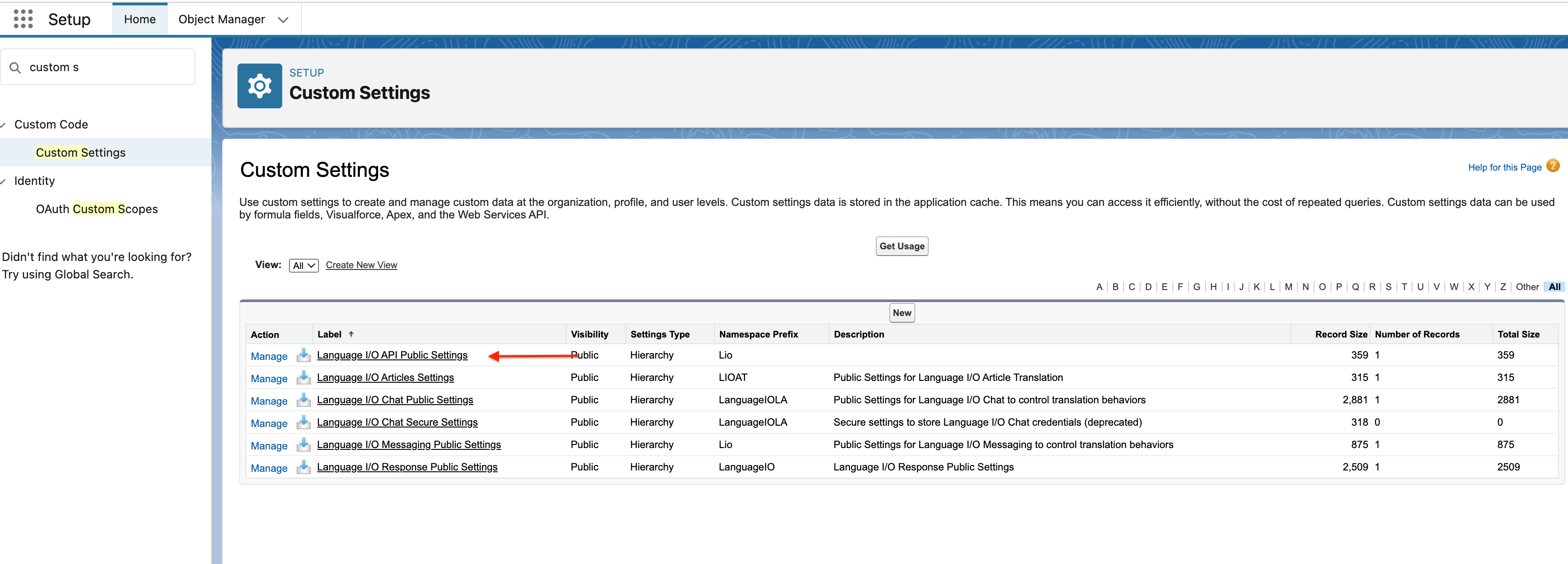Screen dimensions: 1568x564
Task: Click Manage for Language I/O Articles Settings
Action: (x=269, y=378)
